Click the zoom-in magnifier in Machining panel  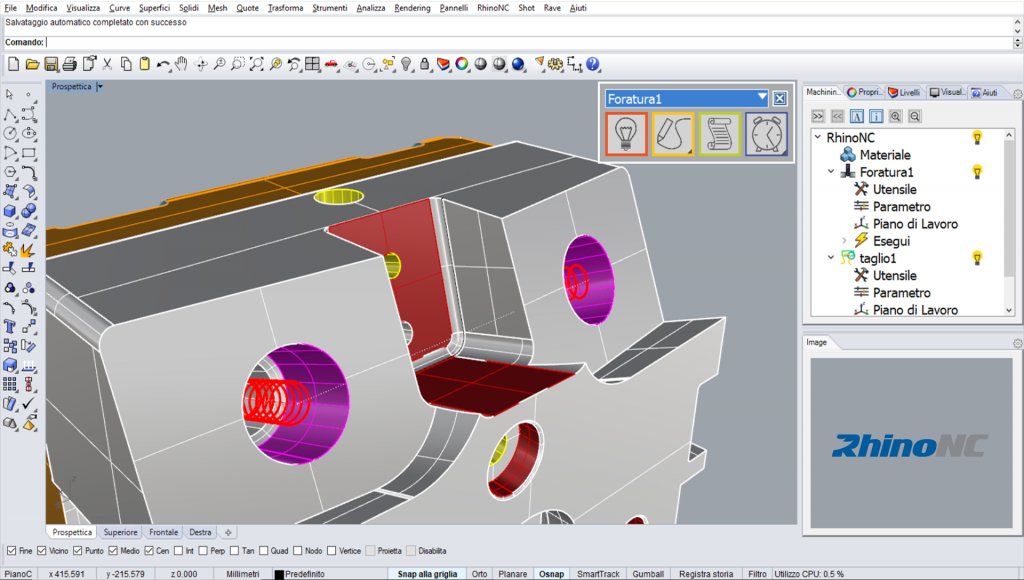[895, 116]
